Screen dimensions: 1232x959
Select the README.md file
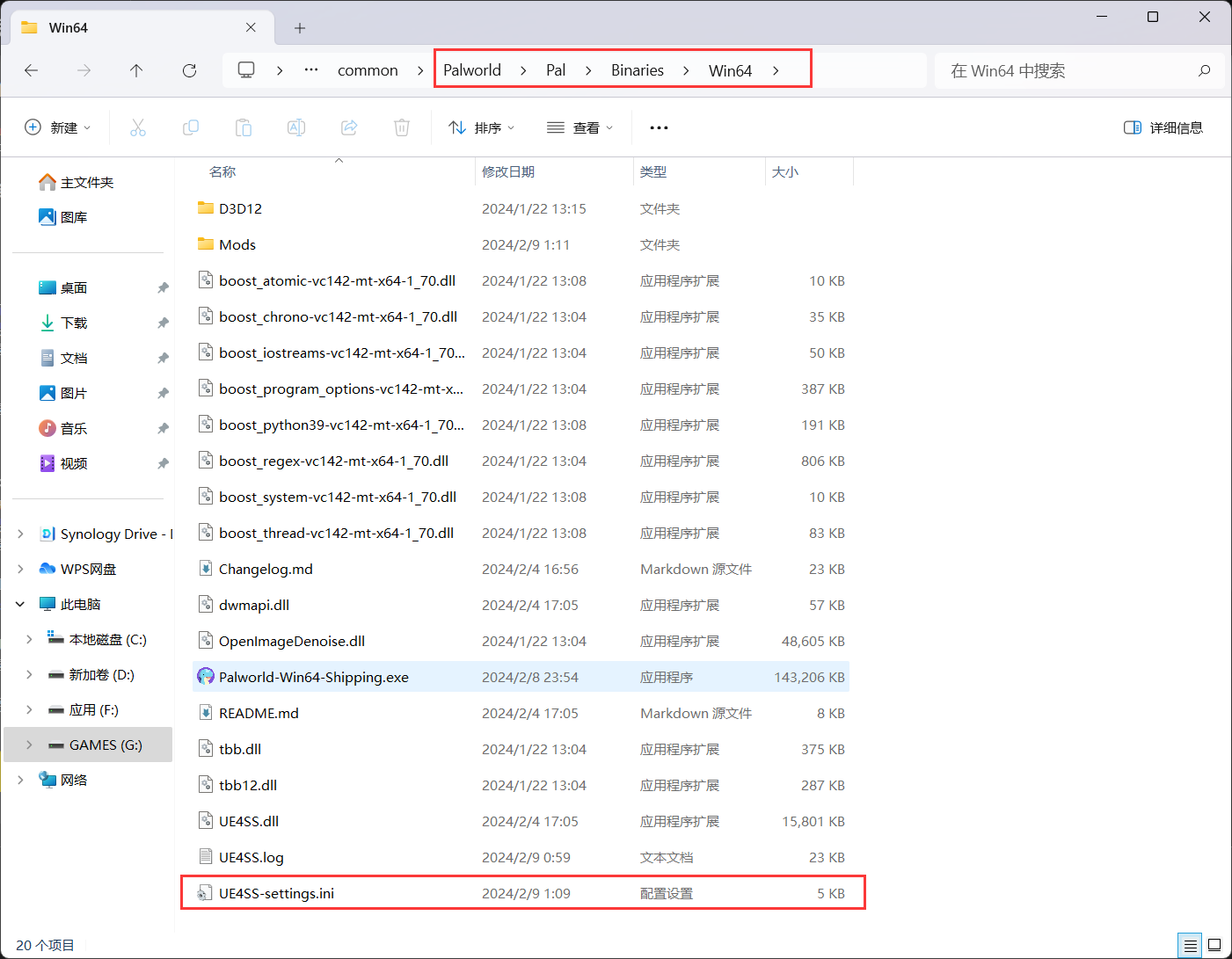521,713
